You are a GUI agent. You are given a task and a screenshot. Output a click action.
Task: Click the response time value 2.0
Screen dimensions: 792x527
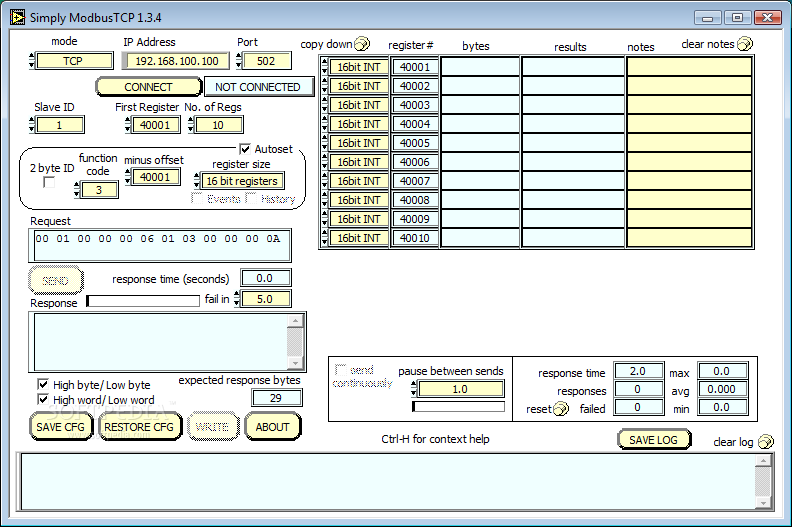click(x=638, y=371)
